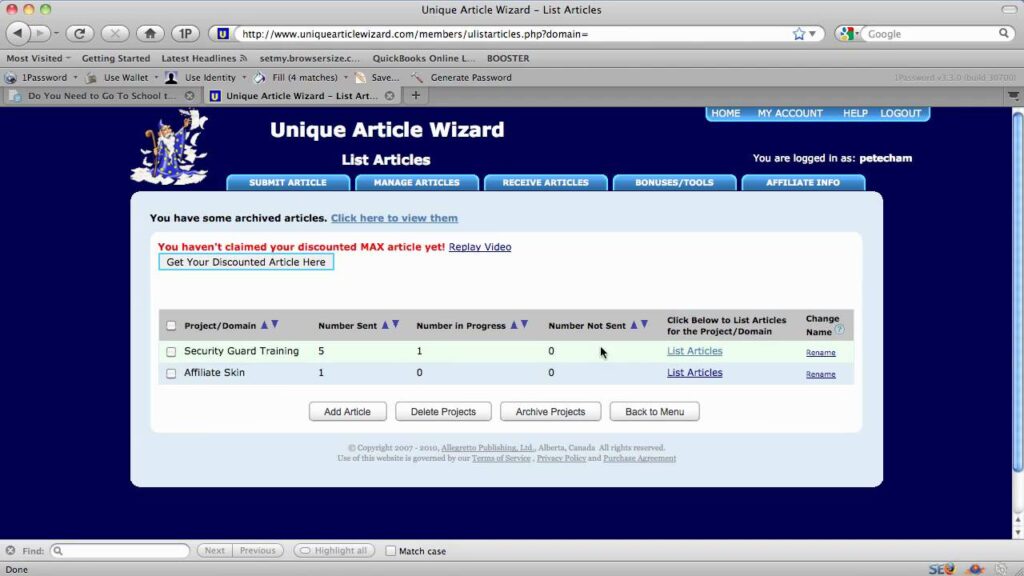This screenshot has width=1024, height=576.
Task: Sort Project/Domain descending with down arrow
Action: [x=275, y=325]
